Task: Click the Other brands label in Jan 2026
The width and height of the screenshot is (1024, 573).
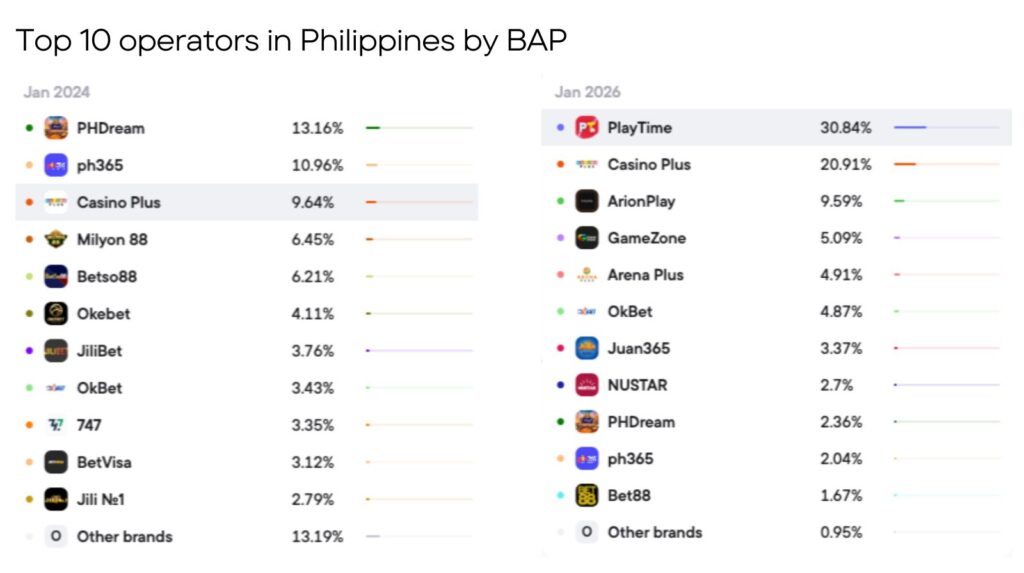Action: tap(654, 532)
